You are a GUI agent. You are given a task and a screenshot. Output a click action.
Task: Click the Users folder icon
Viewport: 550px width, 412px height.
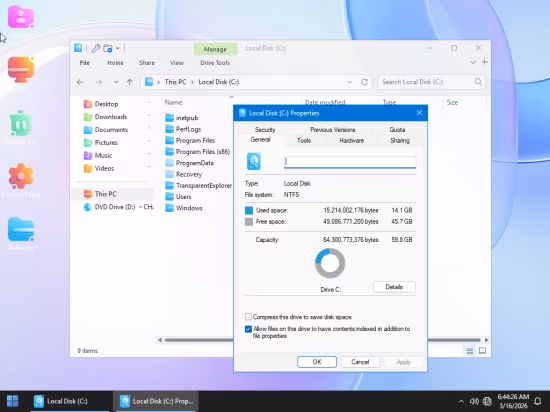pyautogui.click(x=170, y=197)
